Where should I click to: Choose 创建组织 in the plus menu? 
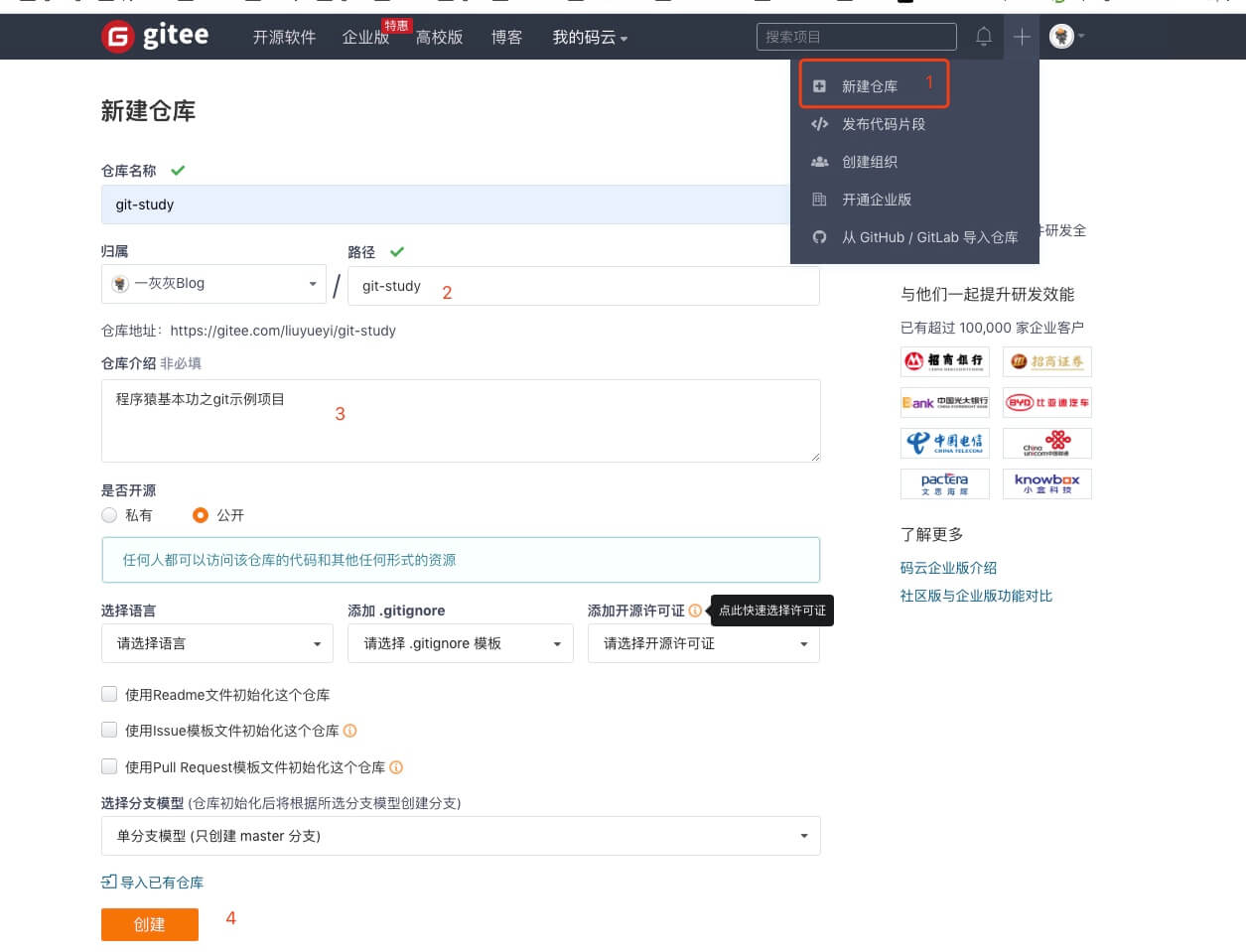[x=870, y=162]
